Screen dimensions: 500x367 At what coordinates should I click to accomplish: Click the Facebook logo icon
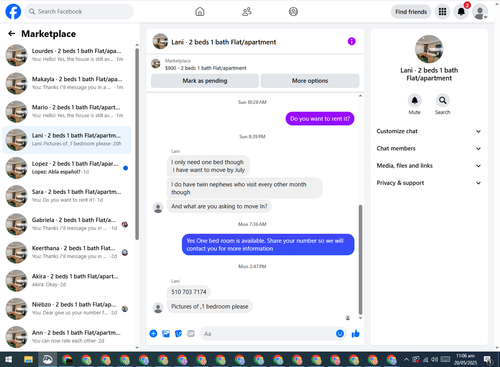(x=13, y=12)
